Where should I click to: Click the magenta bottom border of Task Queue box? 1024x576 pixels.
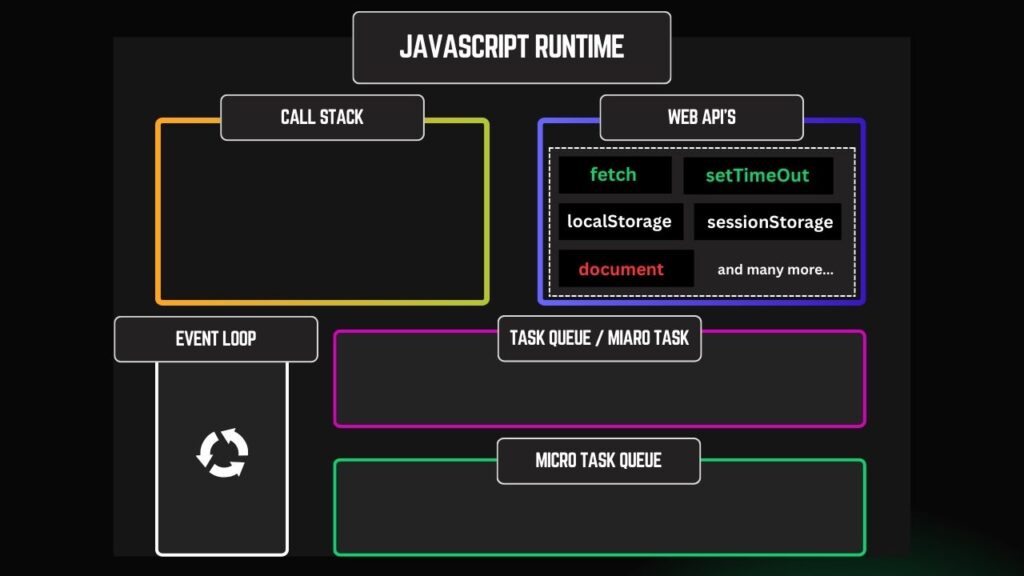[x=599, y=426]
